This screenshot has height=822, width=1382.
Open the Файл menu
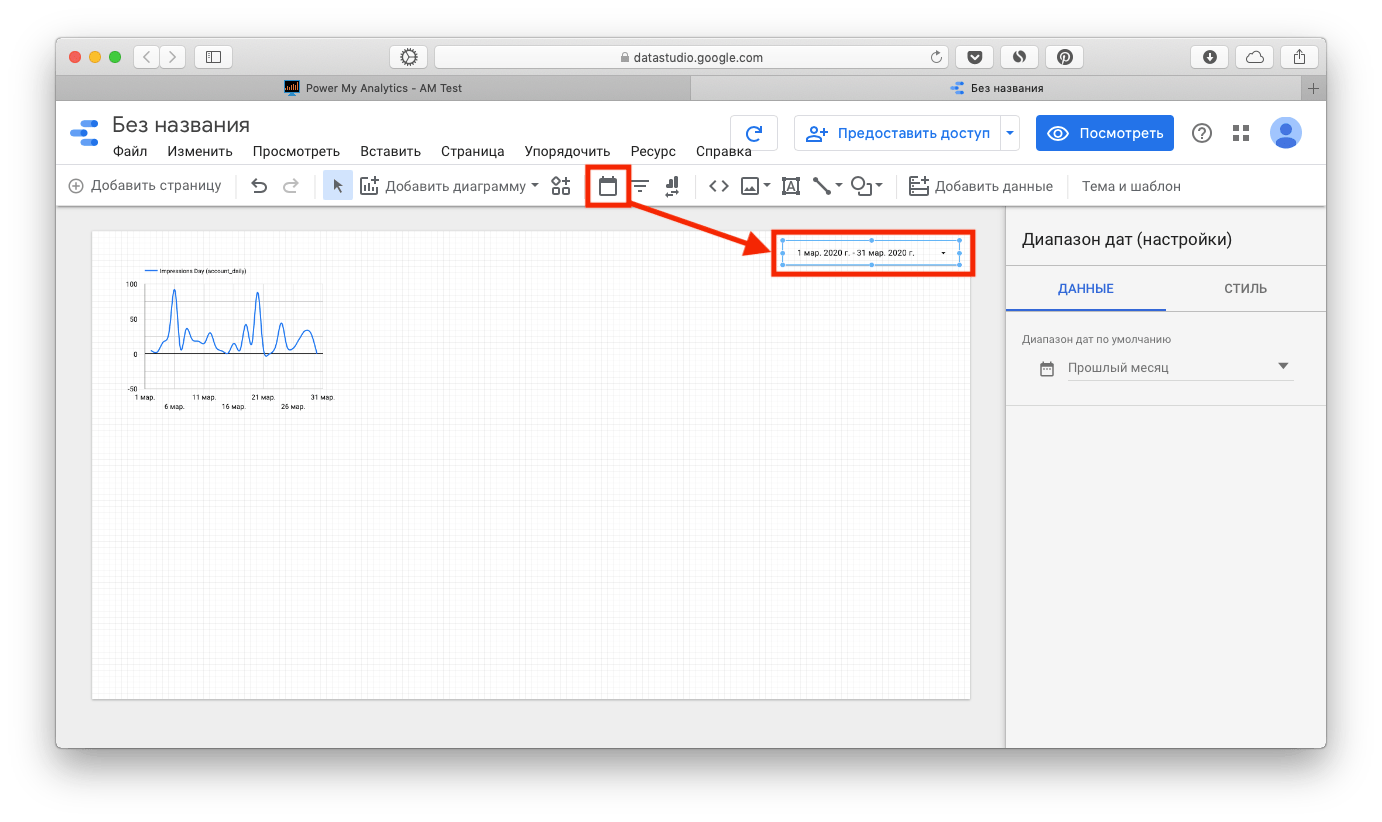point(130,152)
